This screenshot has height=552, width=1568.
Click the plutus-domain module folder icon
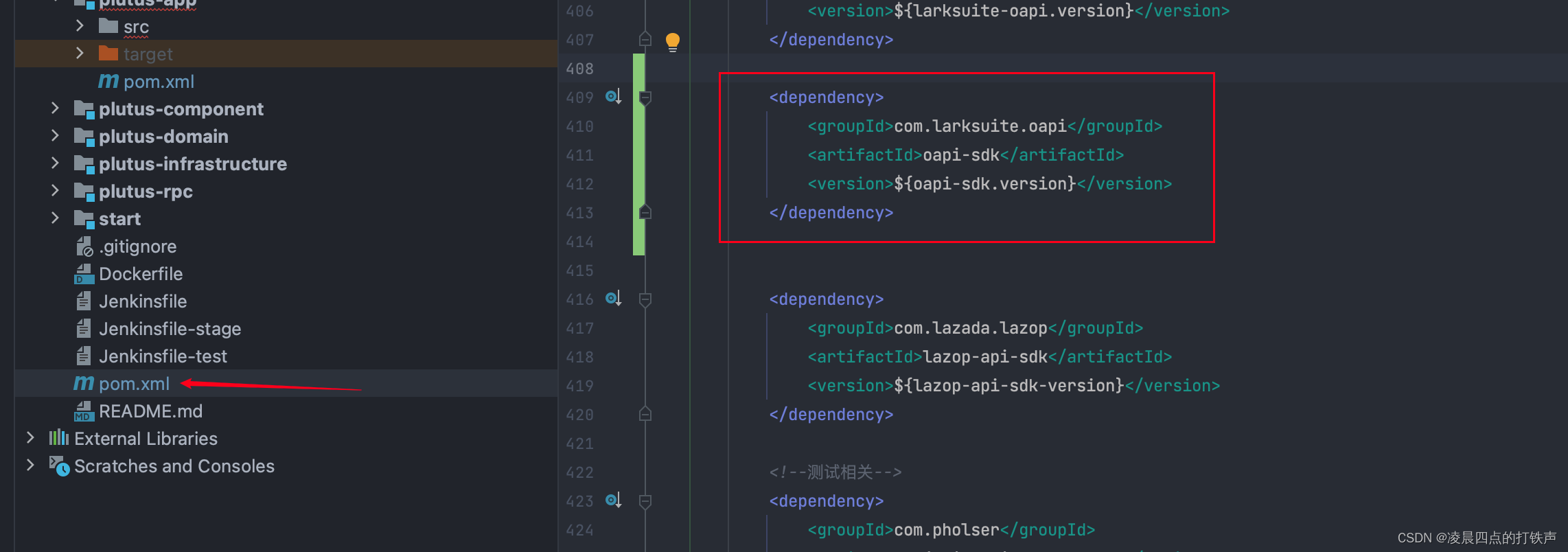tap(84, 137)
